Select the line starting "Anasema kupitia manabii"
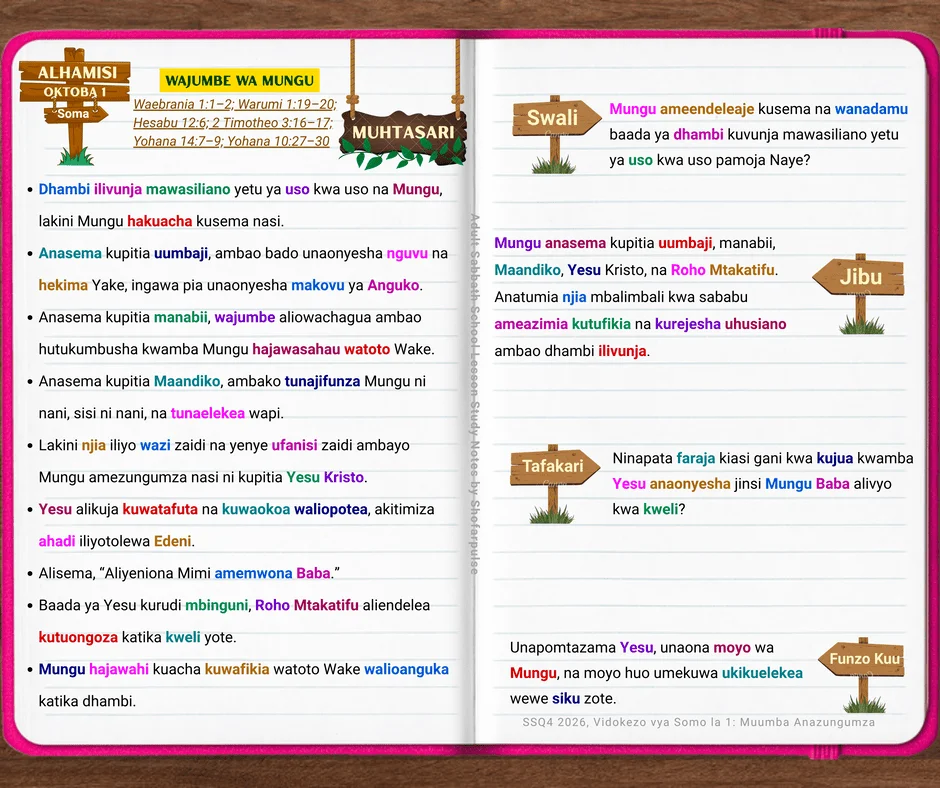Screen dimensions: 940x788 [230, 317]
